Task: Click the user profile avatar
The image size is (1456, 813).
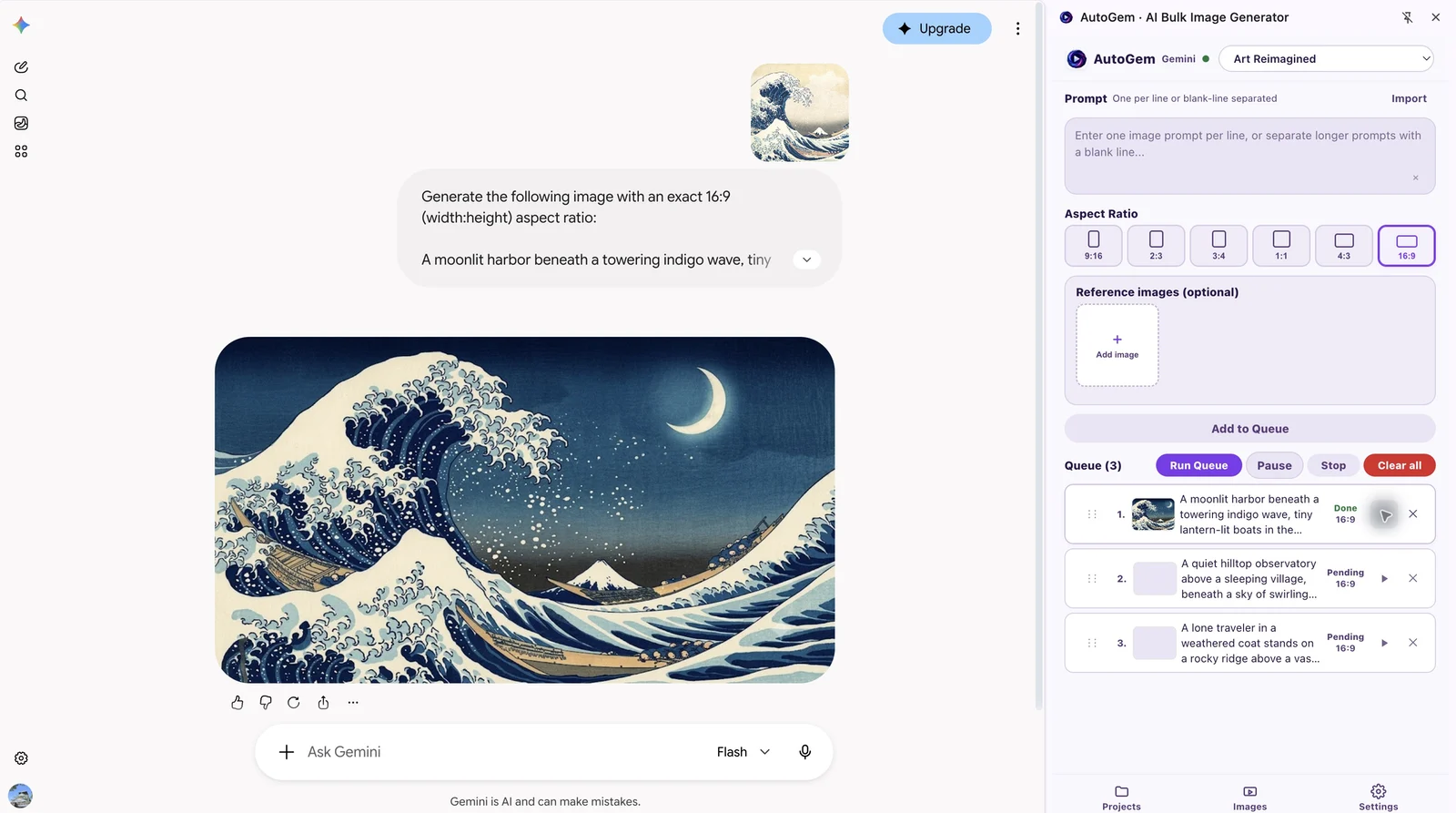Action: click(20, 796)
